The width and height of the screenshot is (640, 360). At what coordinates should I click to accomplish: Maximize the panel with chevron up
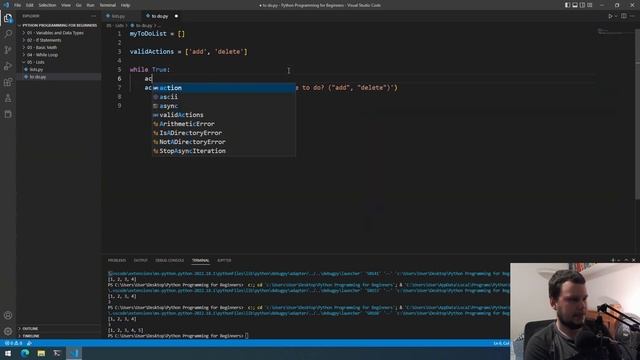point(626,260)
